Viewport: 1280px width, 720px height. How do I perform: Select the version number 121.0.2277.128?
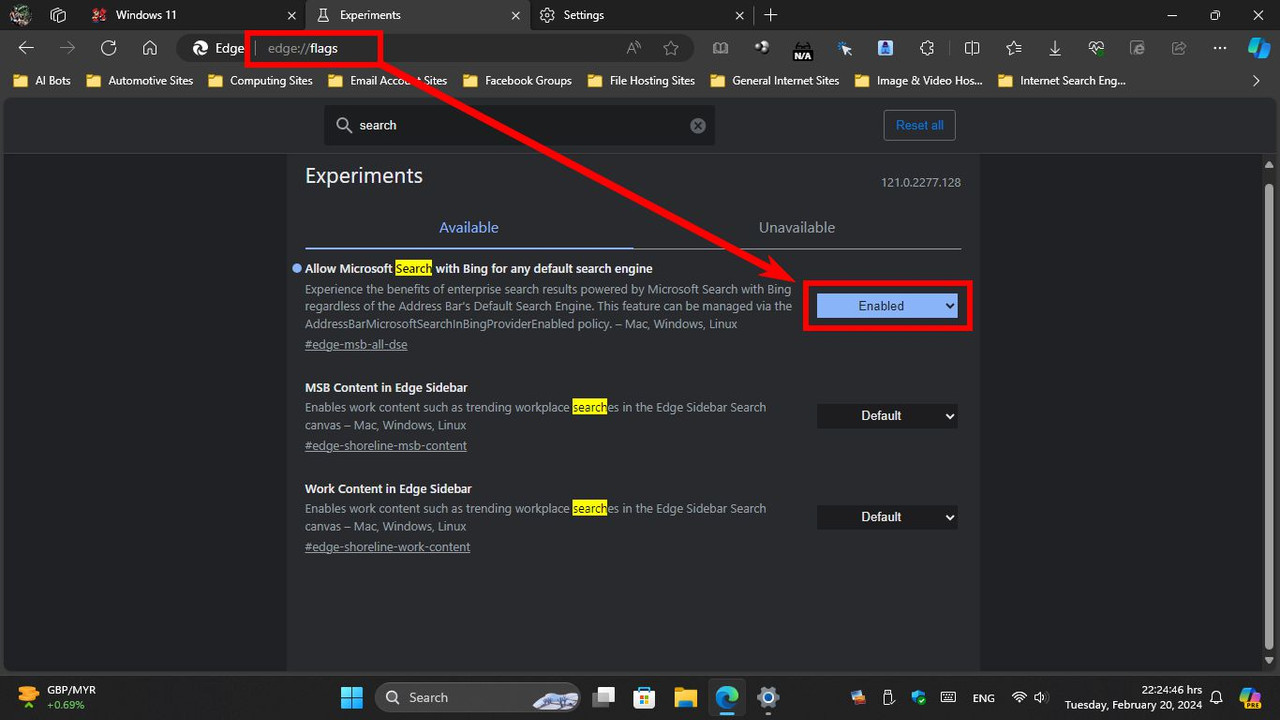[x=921, y=182]
